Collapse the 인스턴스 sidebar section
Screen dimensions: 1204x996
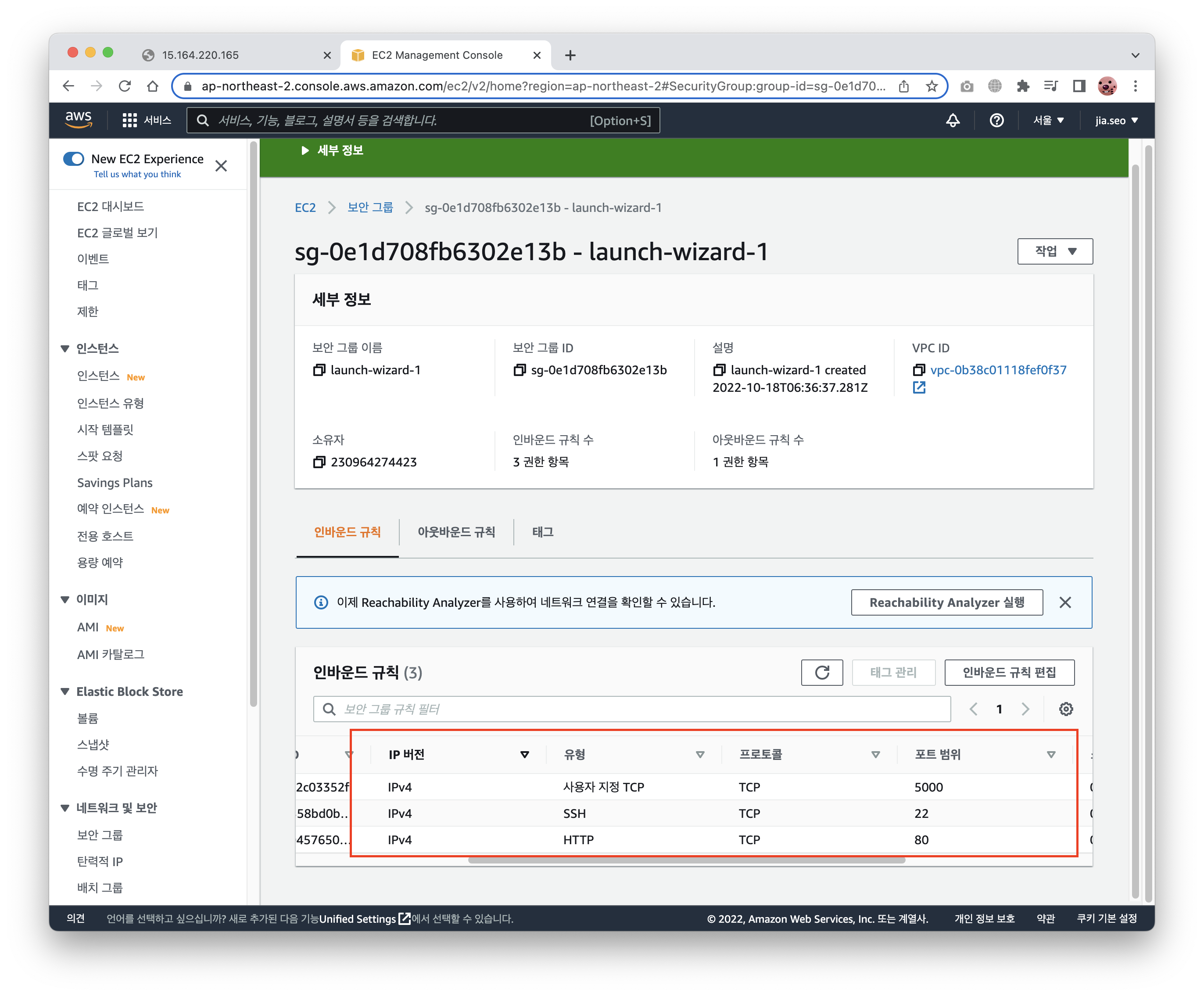pos(65,349)
